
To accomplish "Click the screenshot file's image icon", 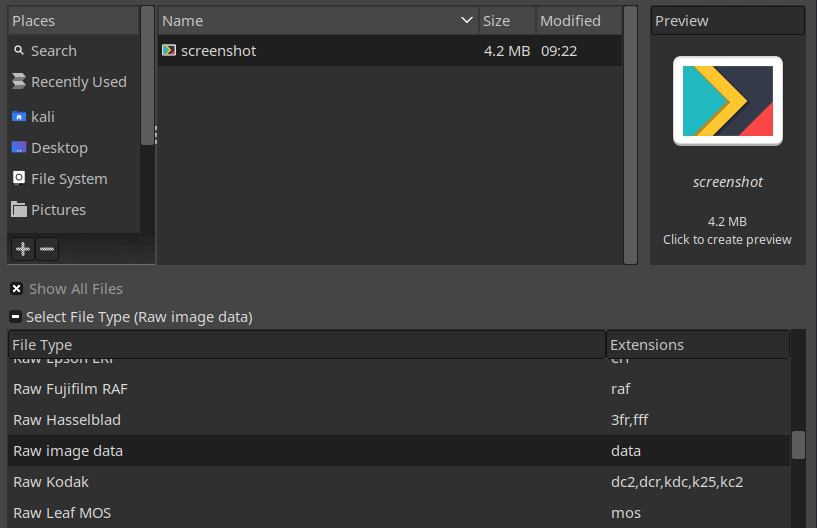I will click(x=169, y=50).
